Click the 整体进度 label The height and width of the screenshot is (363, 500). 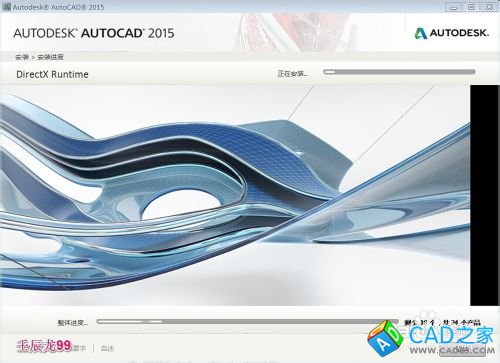[x=73, y=323]
